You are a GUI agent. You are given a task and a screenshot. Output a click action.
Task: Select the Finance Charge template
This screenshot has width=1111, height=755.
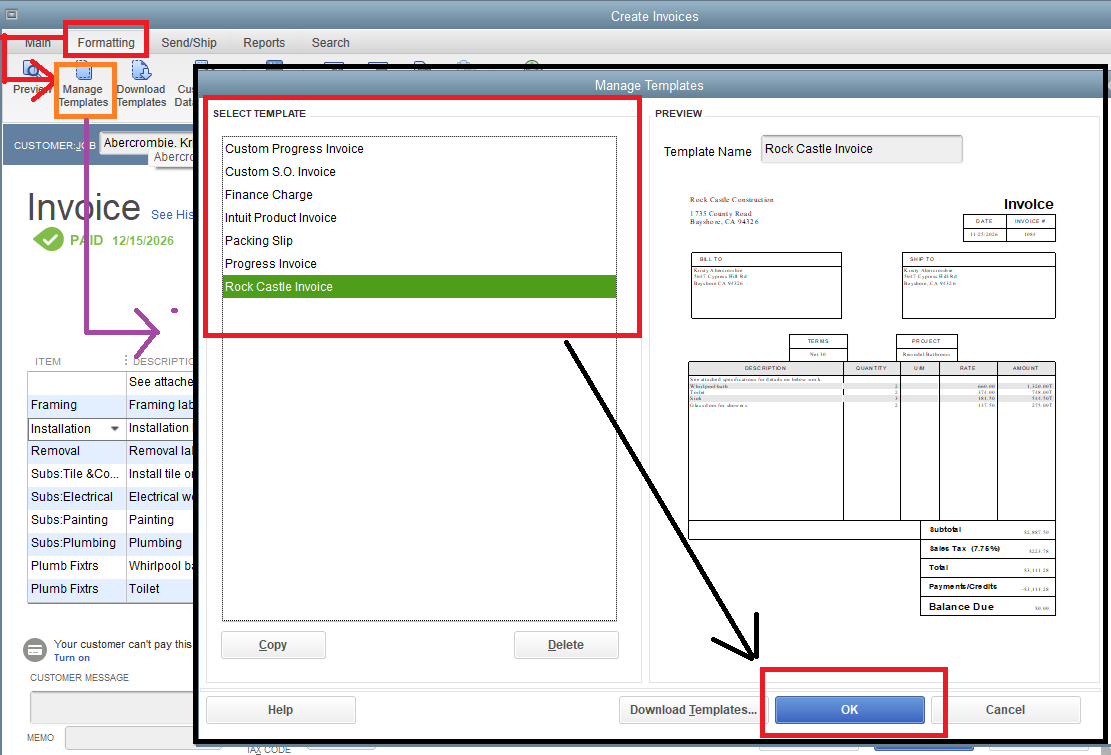point(419,195)
